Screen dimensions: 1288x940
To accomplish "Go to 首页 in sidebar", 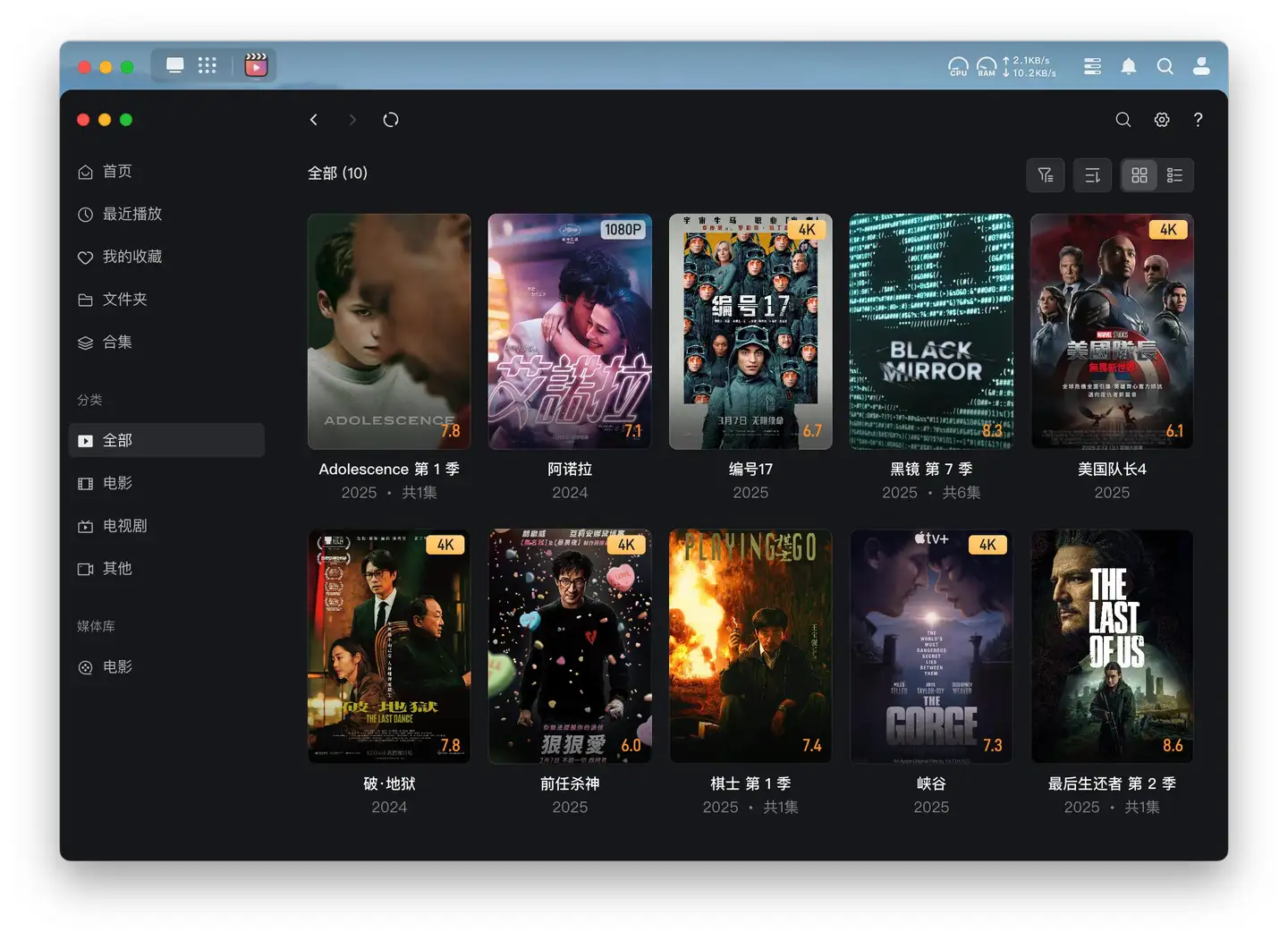I will click(166, 172).
